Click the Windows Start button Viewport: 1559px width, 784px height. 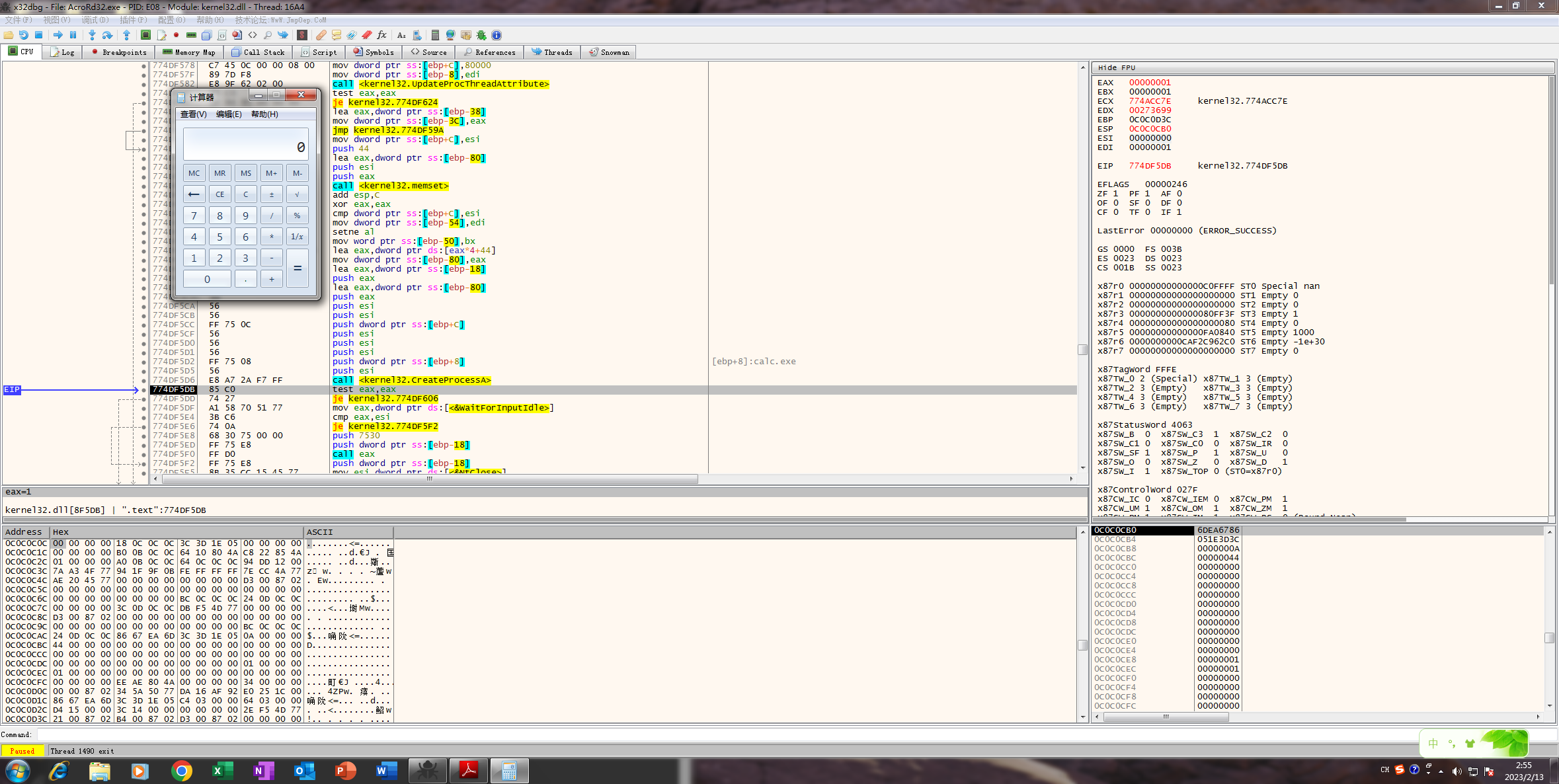18,771
